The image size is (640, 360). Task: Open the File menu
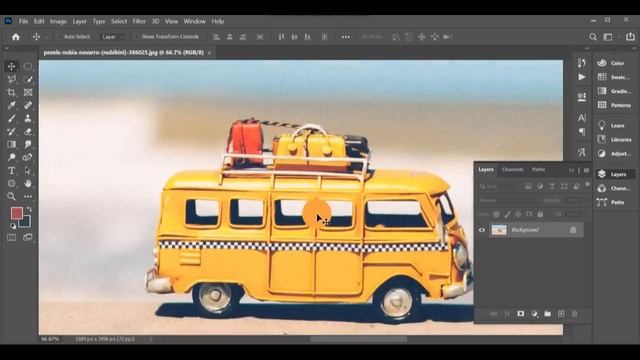pyautogui.click(x=24, y=21)
